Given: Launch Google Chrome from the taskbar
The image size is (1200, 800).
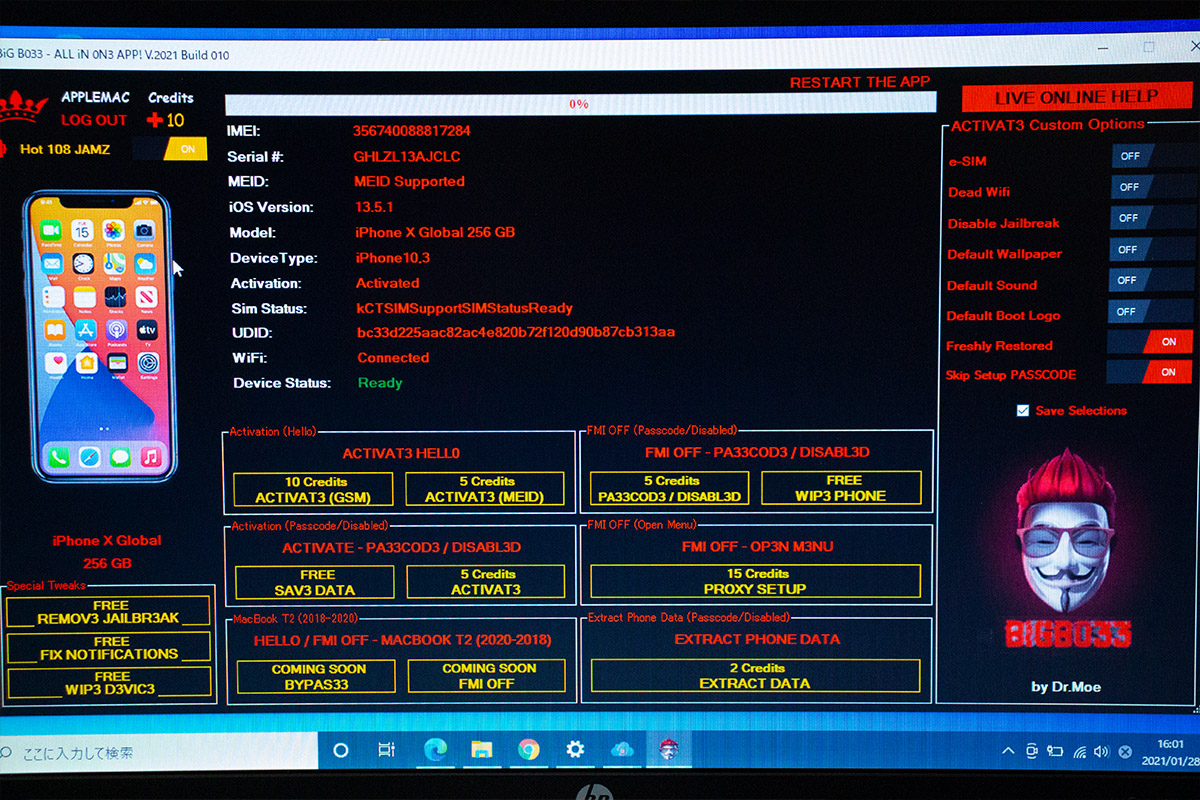Looking at the screenshot, I should click(x=529, y=749).
